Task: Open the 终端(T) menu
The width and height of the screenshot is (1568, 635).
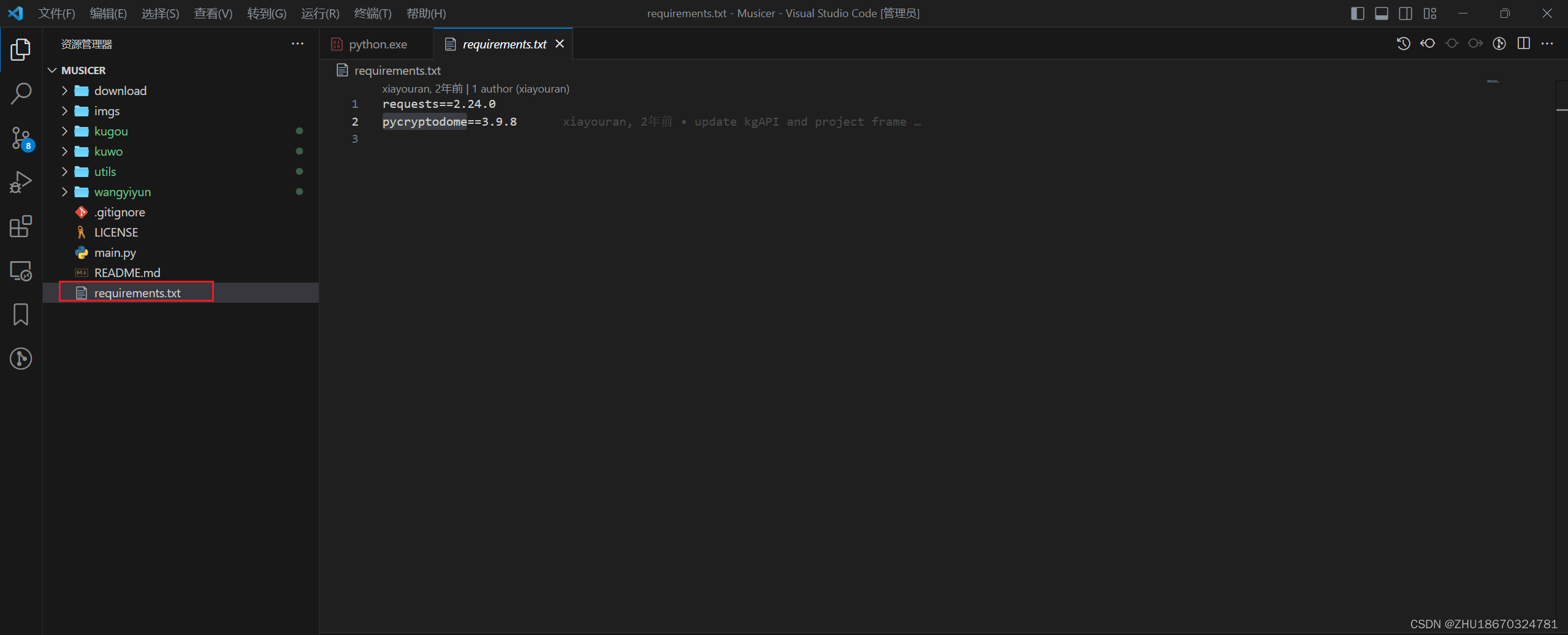Action: point(373,13)
